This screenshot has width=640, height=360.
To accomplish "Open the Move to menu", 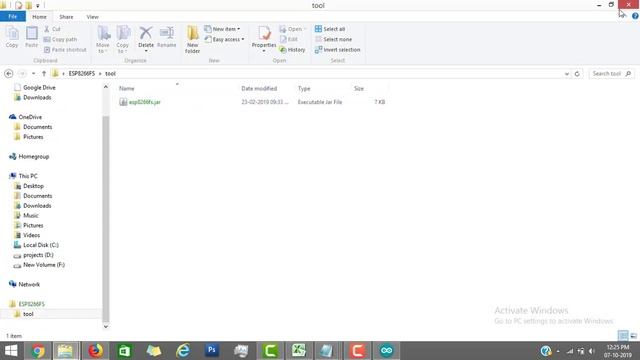I will point(103,39).
